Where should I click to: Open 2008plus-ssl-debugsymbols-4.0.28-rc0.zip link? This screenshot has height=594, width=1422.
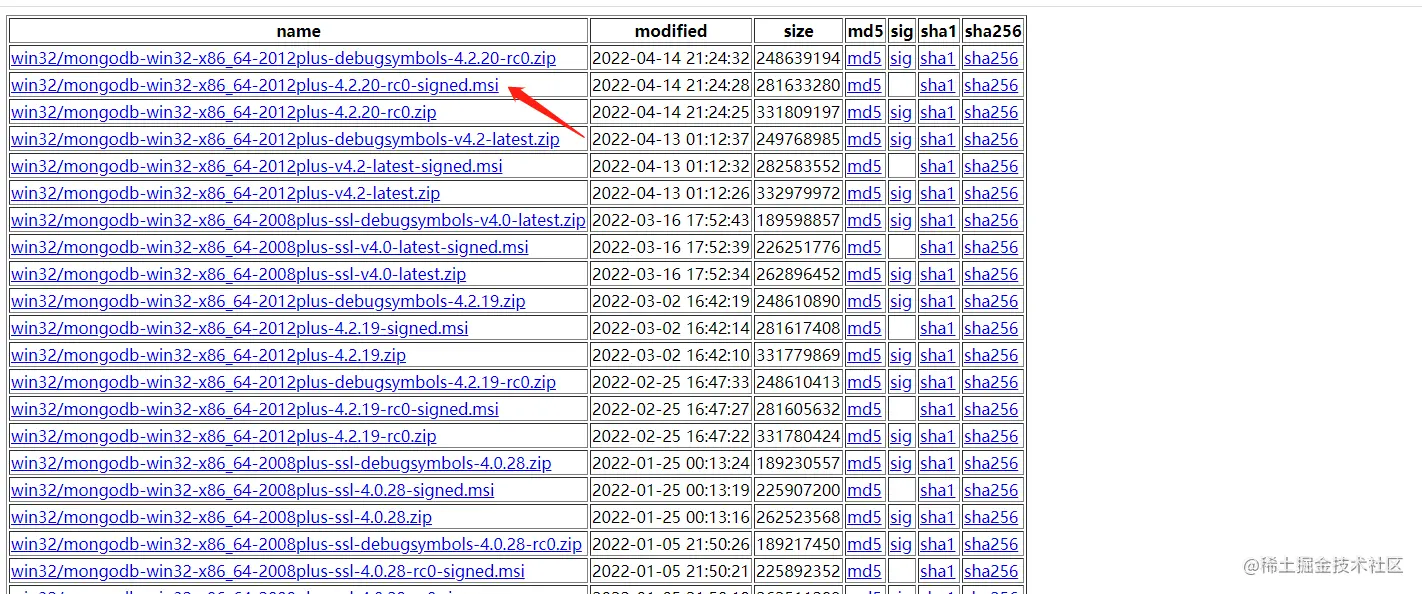(x=297, y=544)
